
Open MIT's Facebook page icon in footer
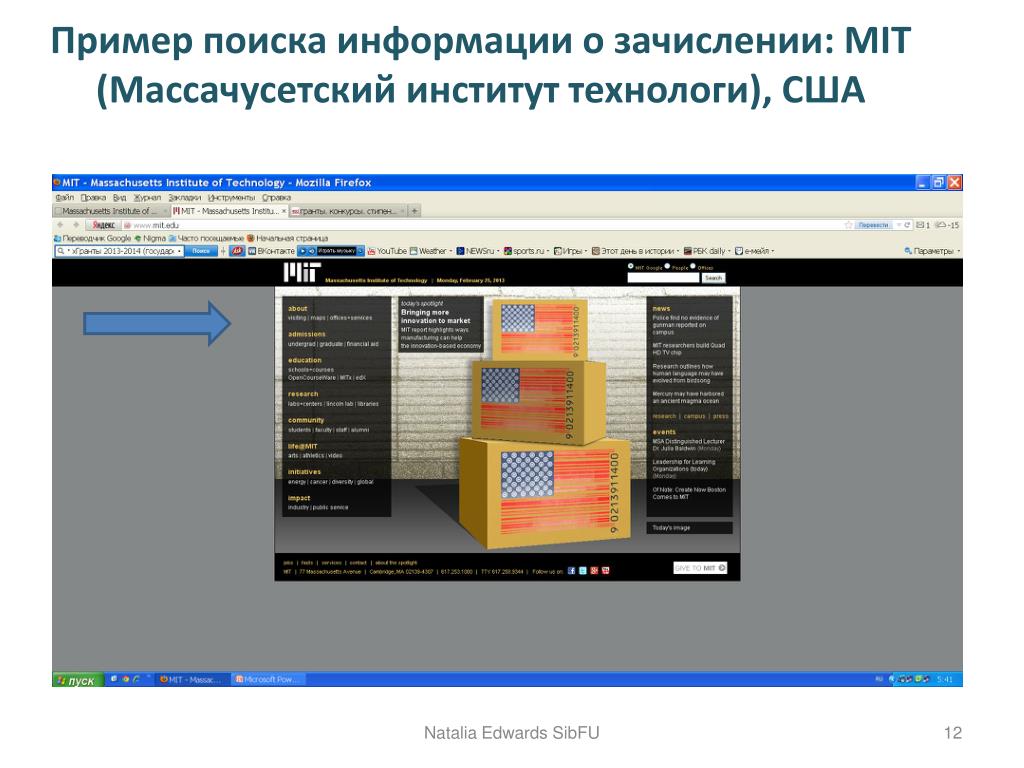pos(571,571)
